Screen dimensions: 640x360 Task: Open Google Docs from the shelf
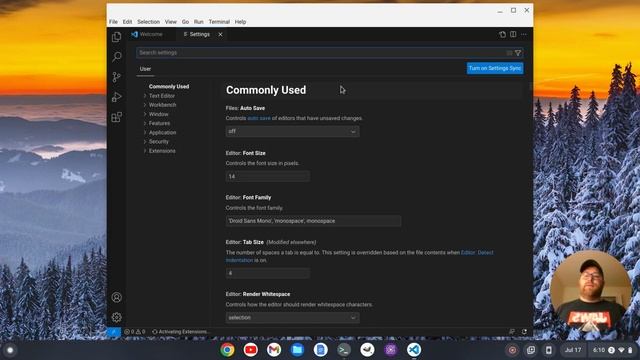pos(320,350)
